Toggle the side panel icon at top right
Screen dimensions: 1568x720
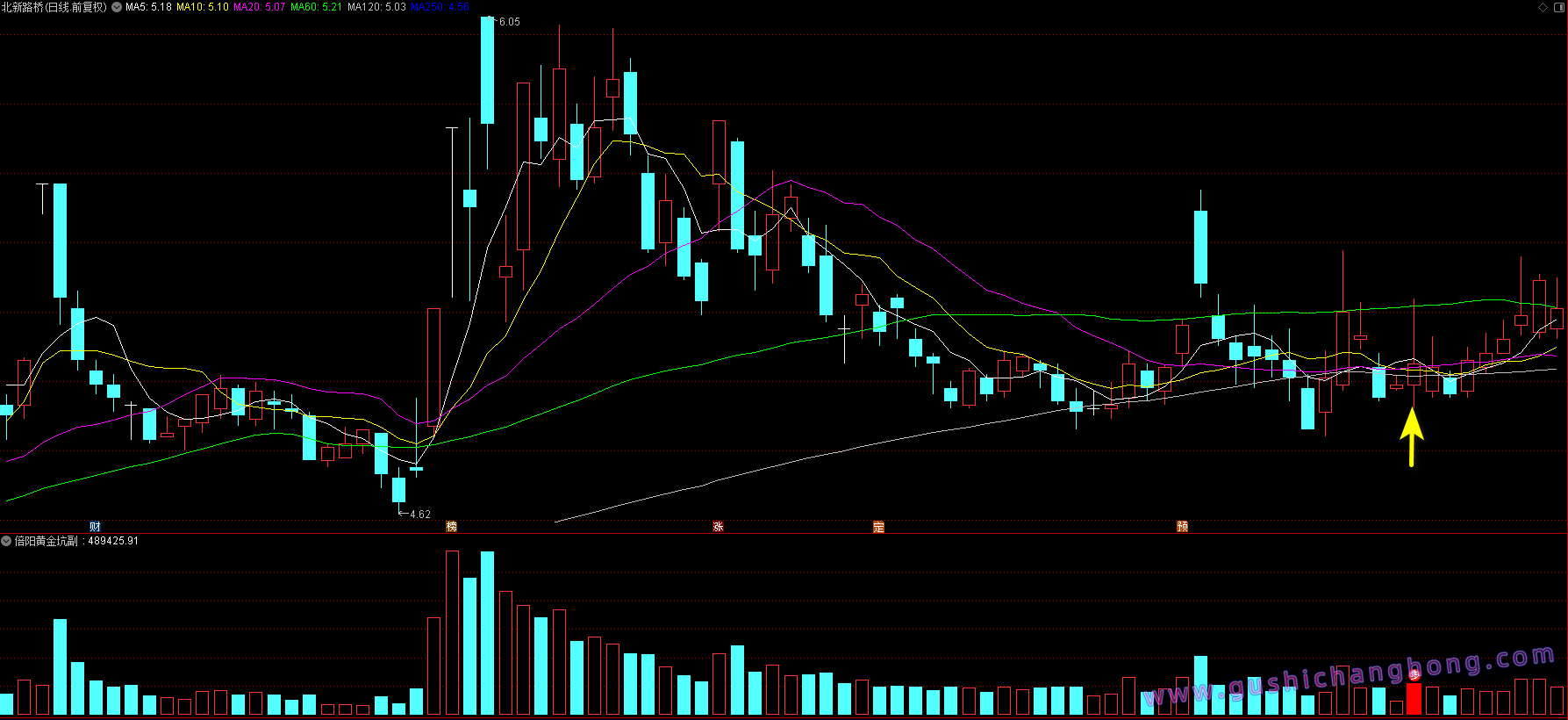tap(1558, 7)
